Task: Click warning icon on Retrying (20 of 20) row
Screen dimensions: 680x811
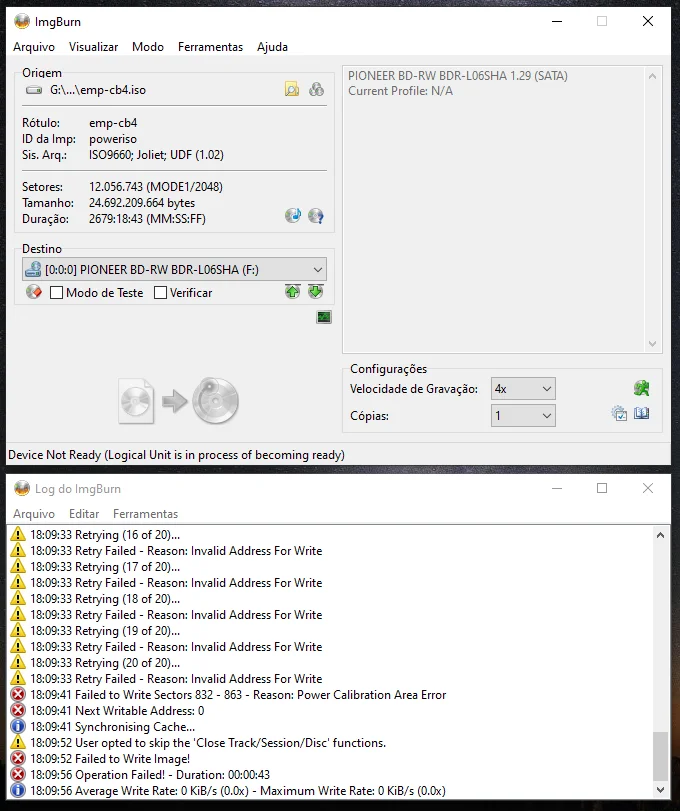Action: 18,663
